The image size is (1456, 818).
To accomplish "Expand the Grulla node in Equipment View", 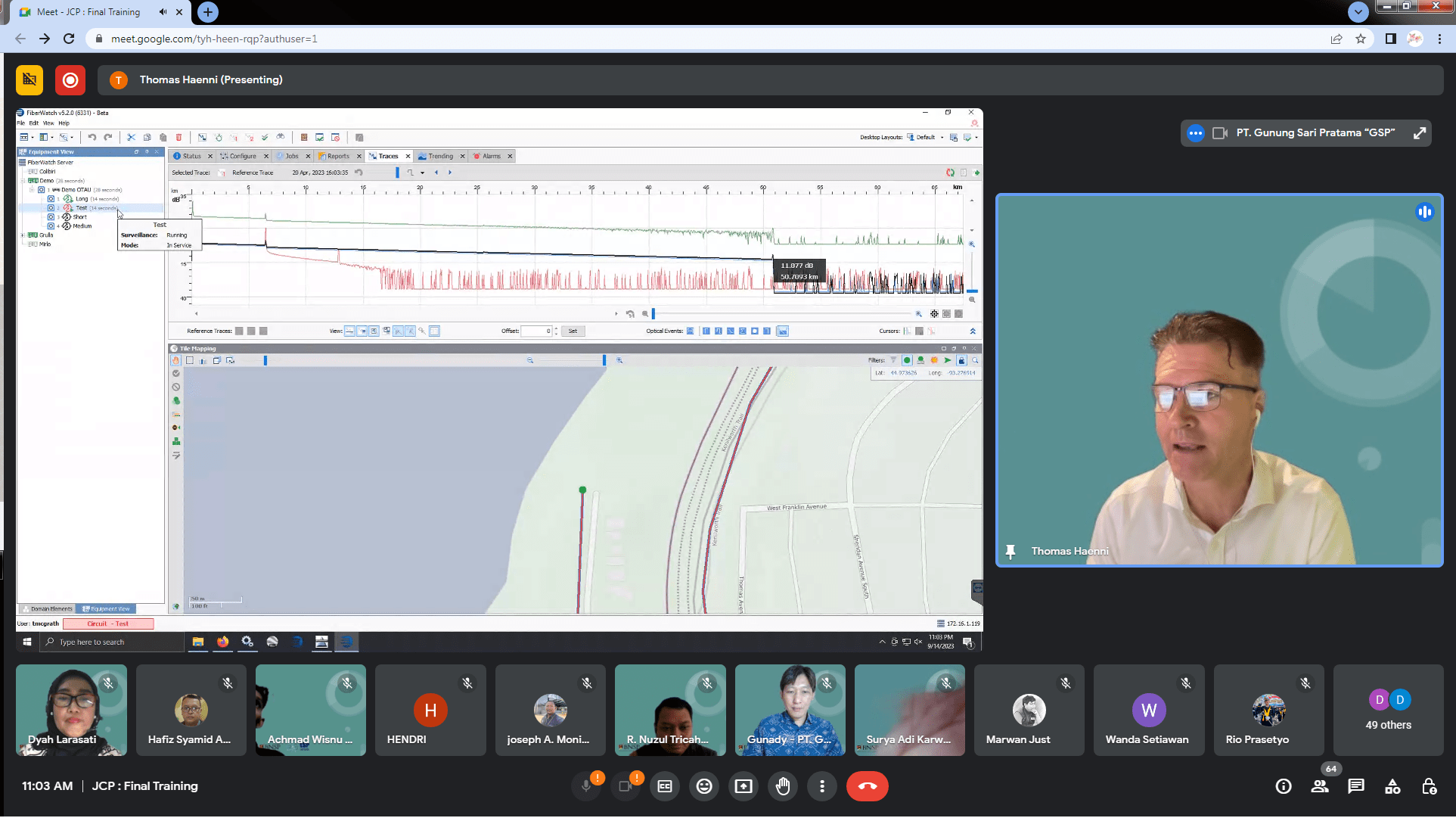I will [x=23, y=235].
